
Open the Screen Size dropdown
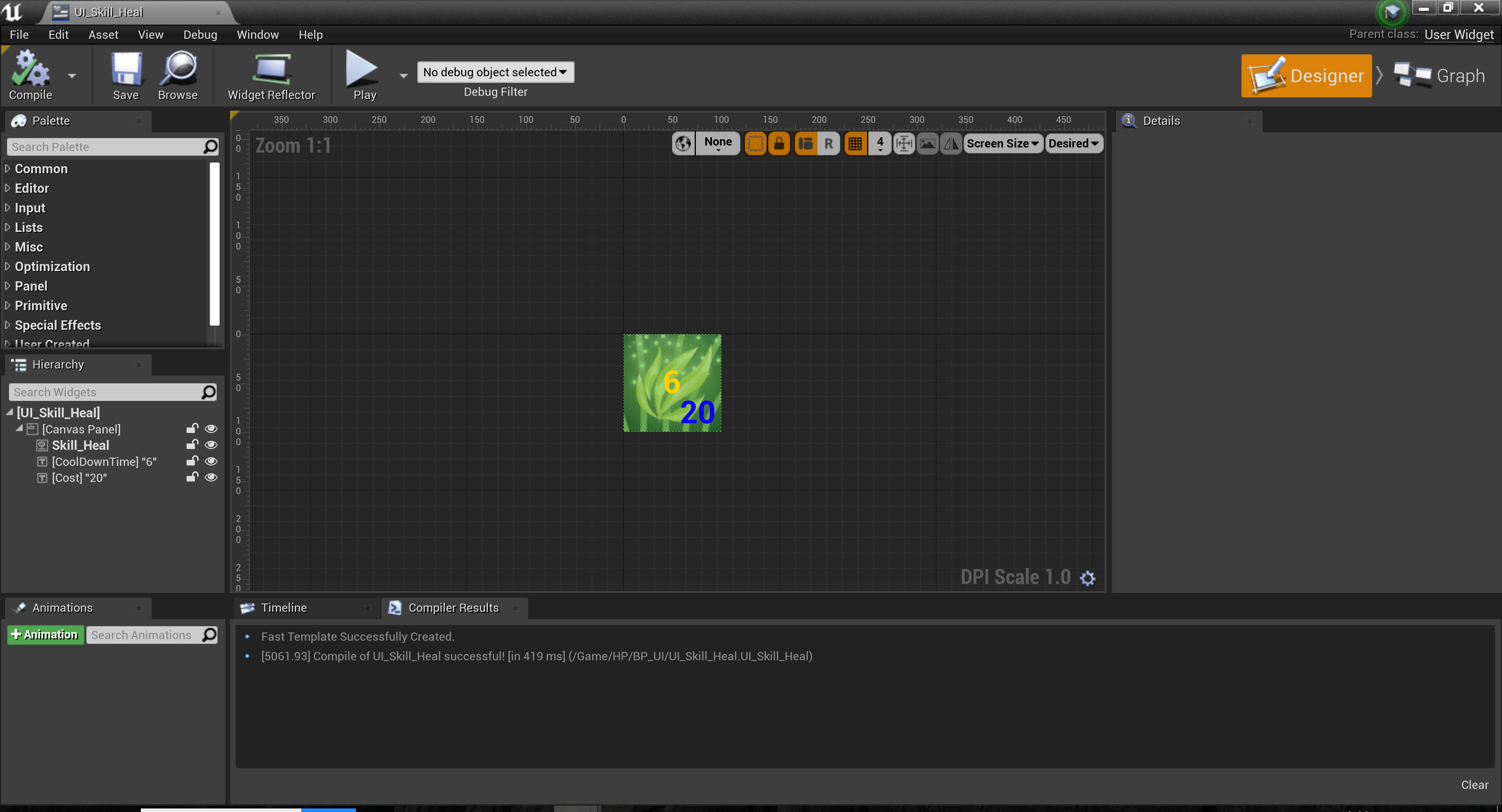click(1003, 144)
